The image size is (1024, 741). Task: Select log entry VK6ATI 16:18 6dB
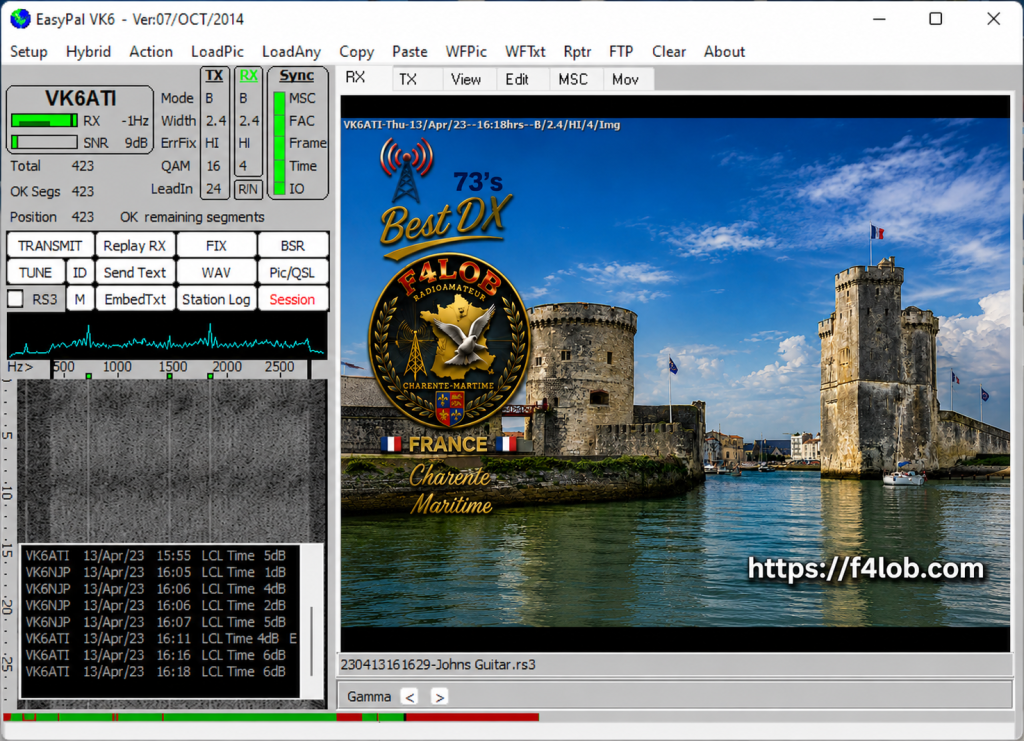point(155,671)
